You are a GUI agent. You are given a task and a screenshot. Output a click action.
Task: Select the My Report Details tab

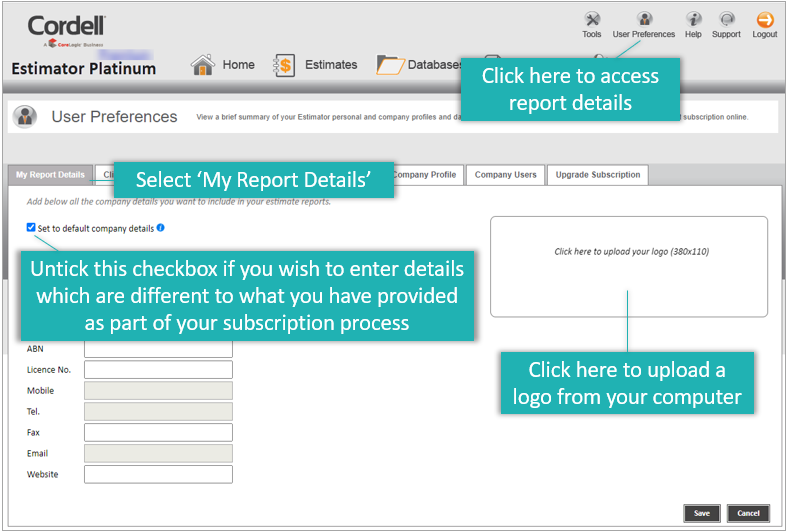[50, 175]
